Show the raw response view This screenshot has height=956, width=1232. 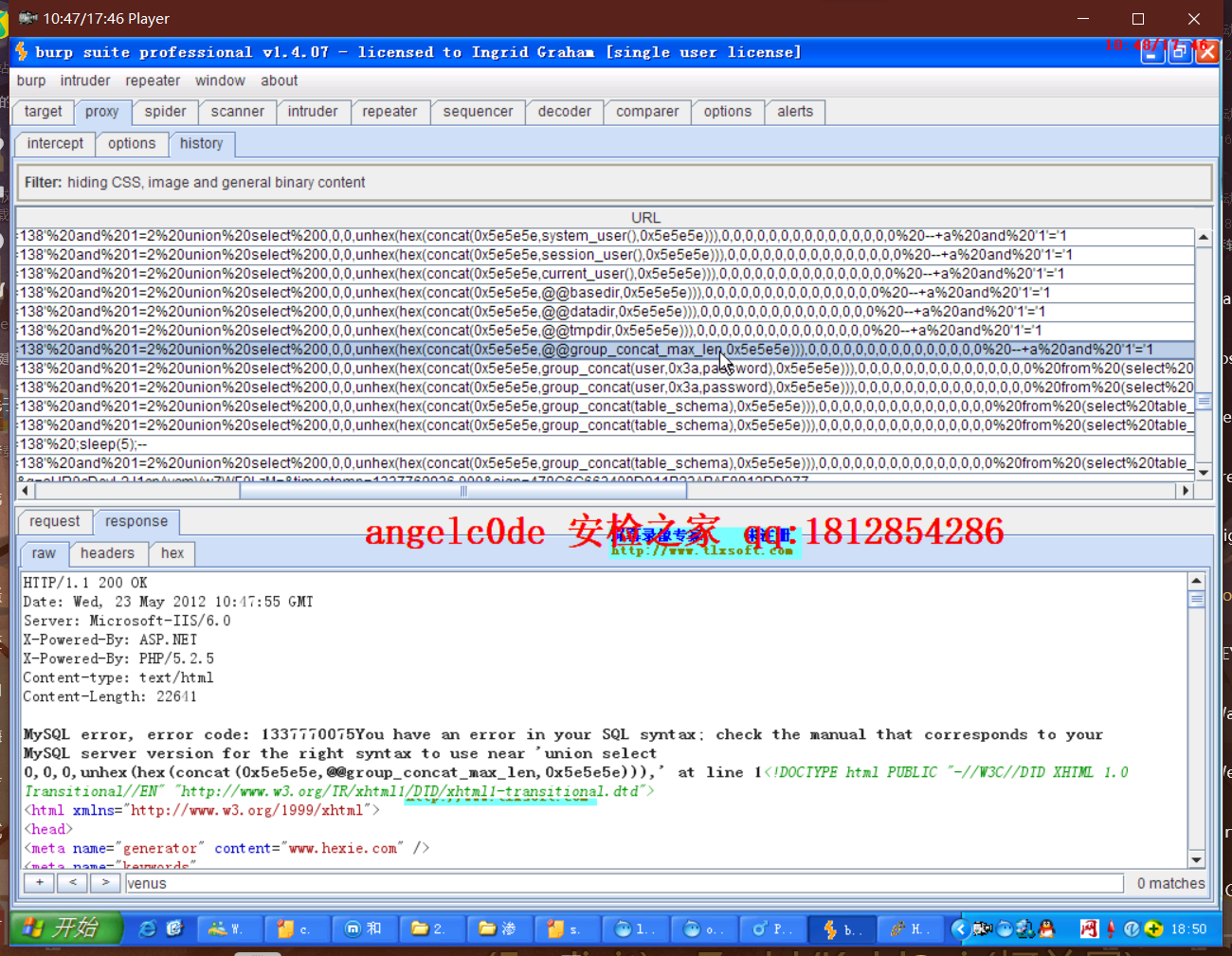[44, 553]
